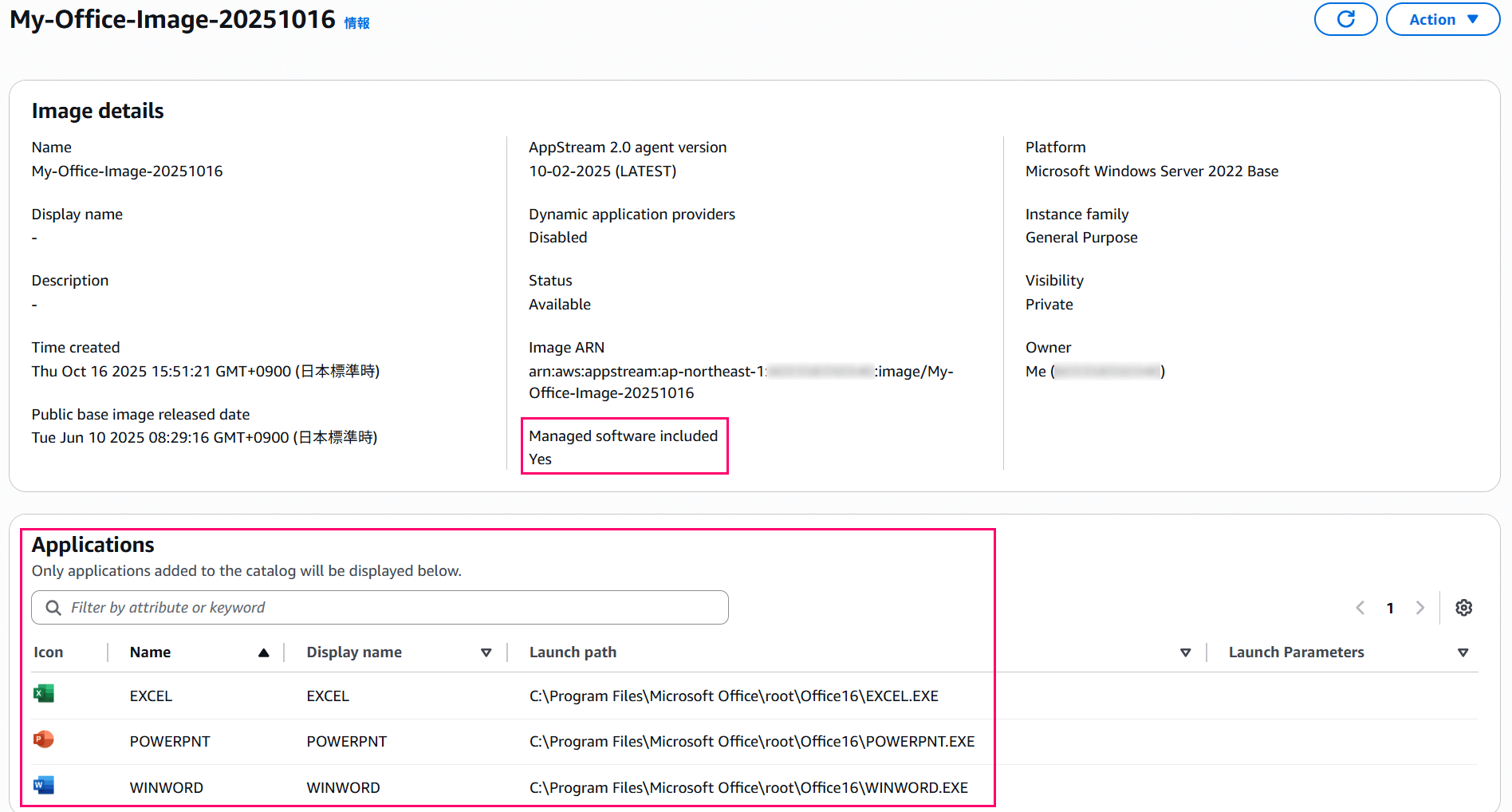Click the EXCEL row name link

(x=151, y=695)
